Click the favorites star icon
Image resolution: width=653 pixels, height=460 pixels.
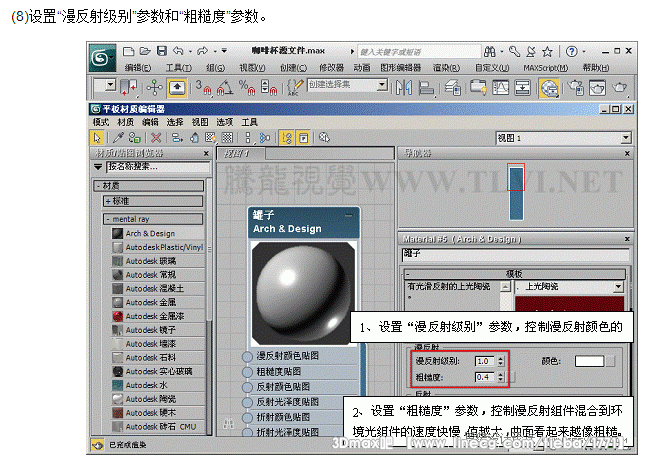click(547, 52)
